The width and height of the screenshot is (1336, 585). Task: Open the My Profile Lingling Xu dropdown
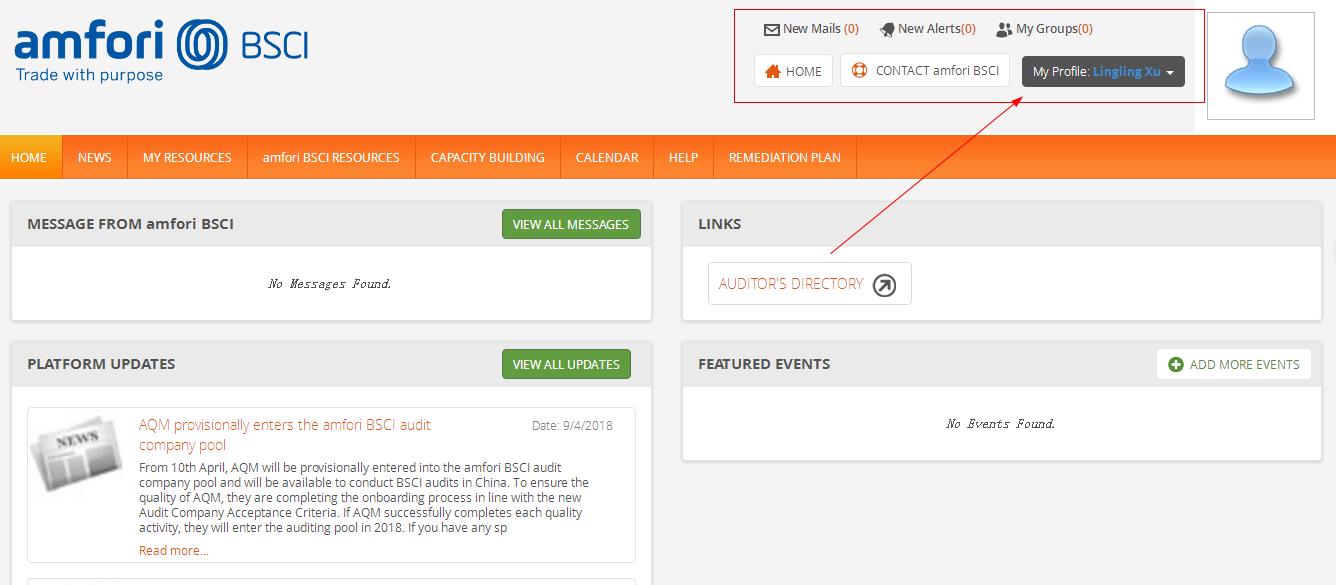pyautogui.click(x=1103, y=72)
